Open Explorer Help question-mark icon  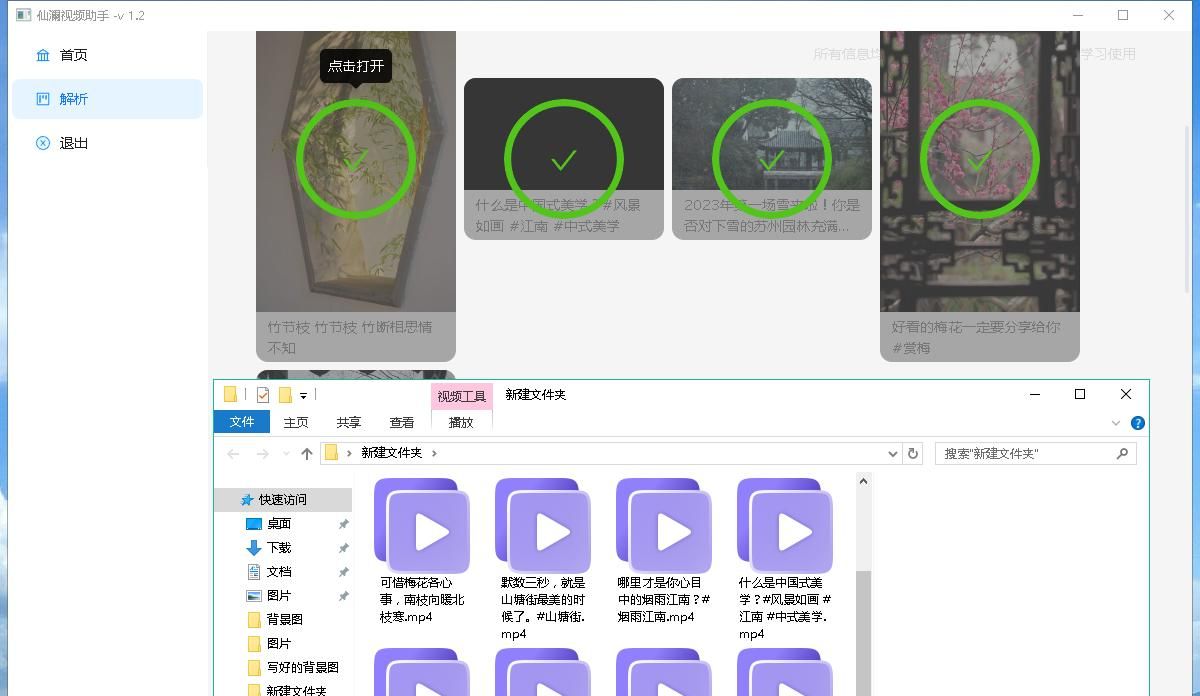coord(1137,423)
